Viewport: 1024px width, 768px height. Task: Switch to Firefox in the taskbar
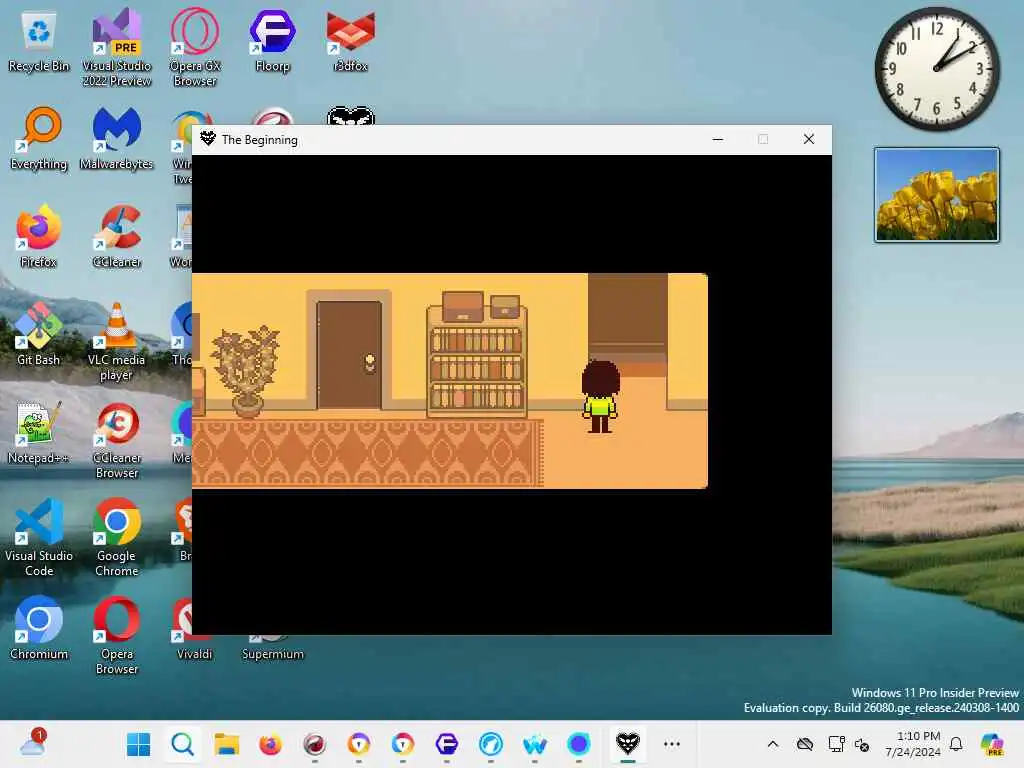270,744
